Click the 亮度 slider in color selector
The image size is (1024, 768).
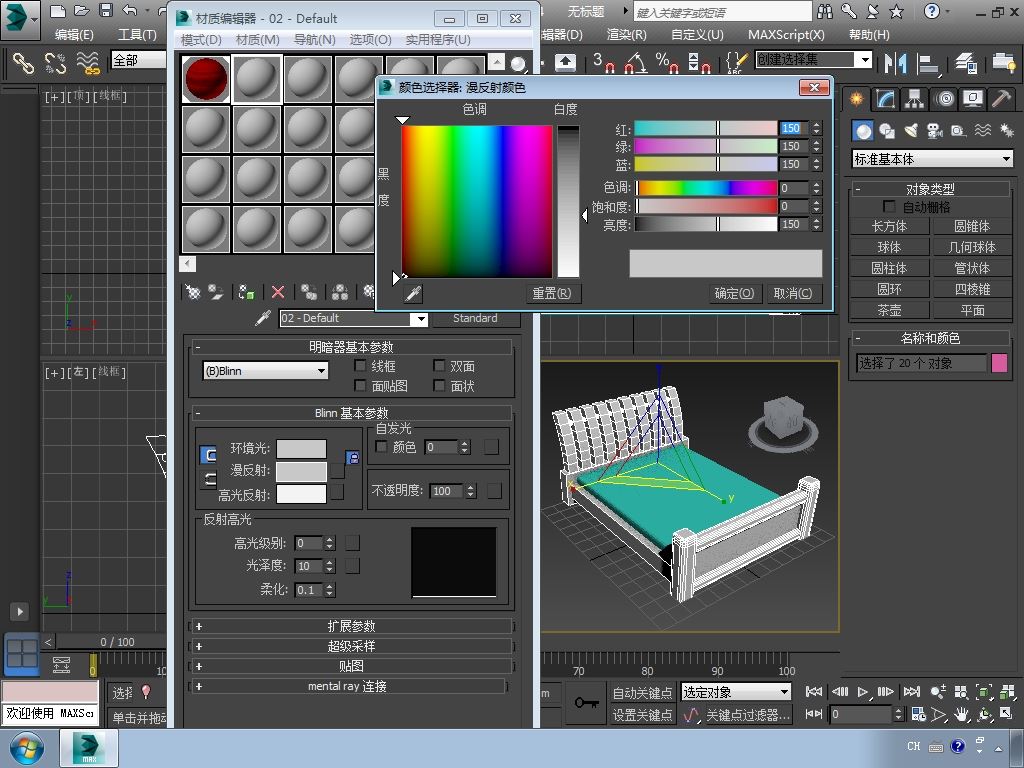point(706,224)
